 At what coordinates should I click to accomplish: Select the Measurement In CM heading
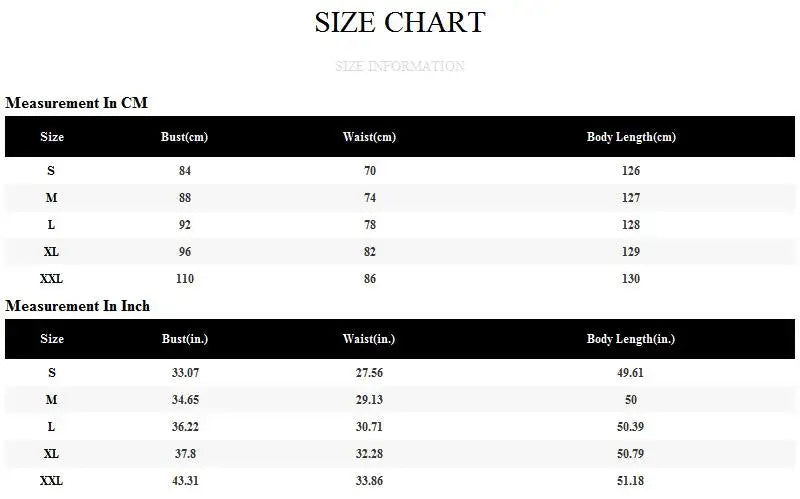77,103
